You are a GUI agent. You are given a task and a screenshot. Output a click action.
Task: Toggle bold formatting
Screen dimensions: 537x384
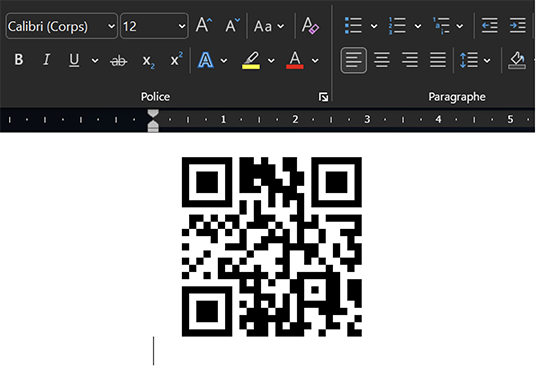coord(19,60)
